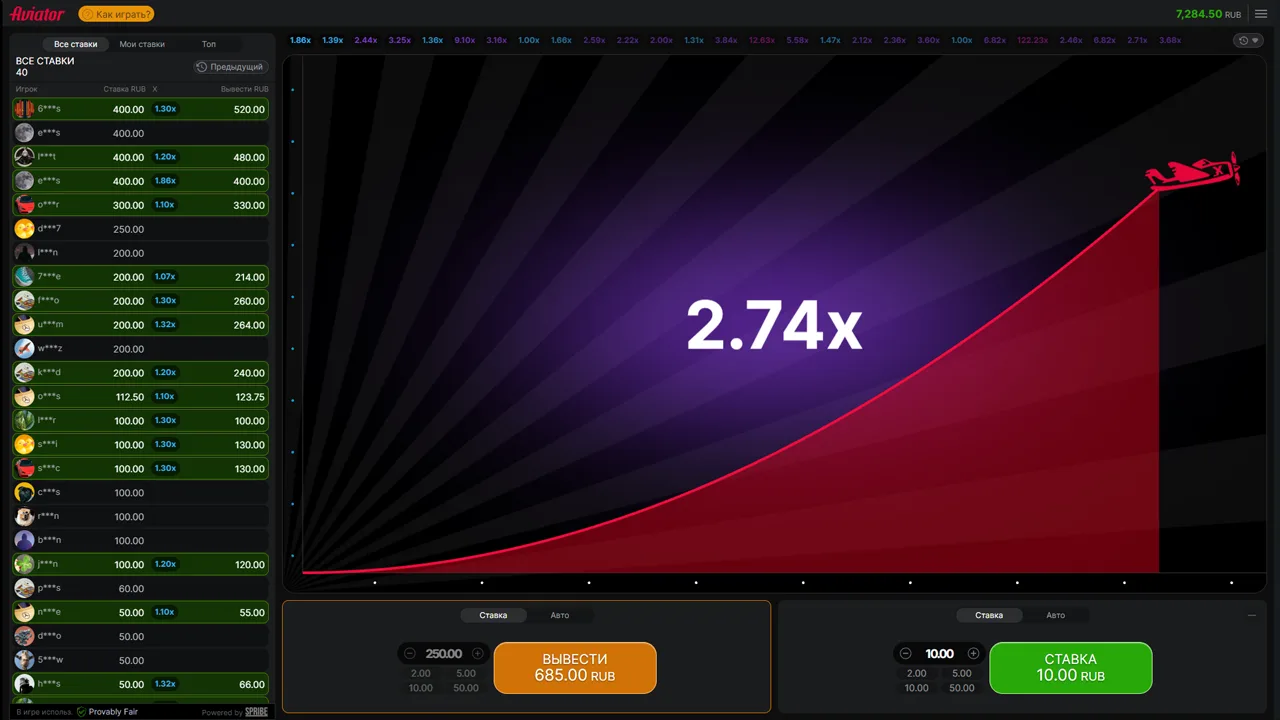The image size is (1280, 720).
Task: Click avatar of player u***m
Action: point(25,325)
